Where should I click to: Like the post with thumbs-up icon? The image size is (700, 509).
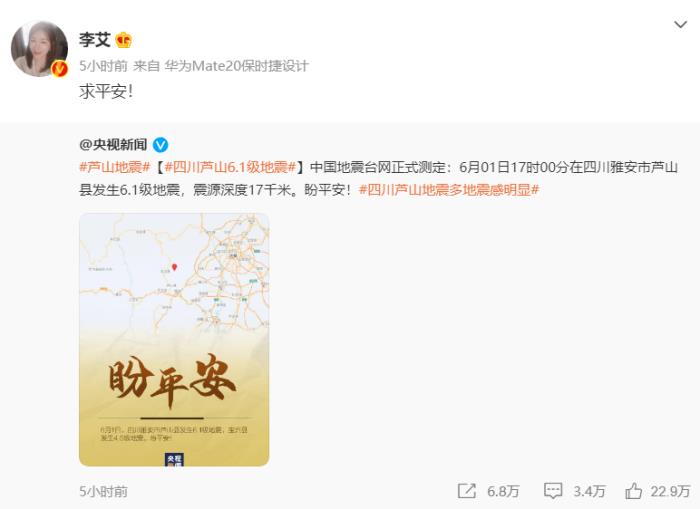(x=633, y=491)
